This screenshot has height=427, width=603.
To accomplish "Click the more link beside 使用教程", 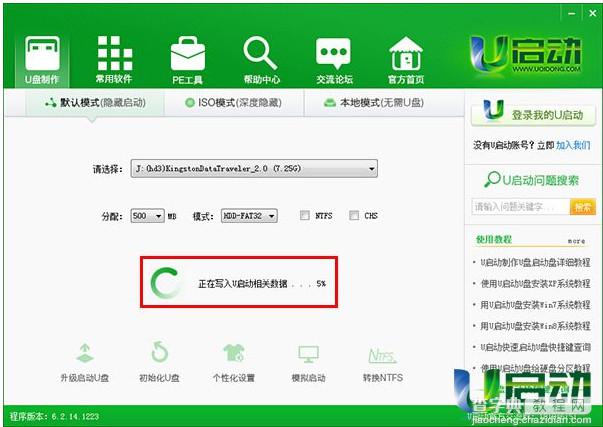I will [x=576, y=241].
